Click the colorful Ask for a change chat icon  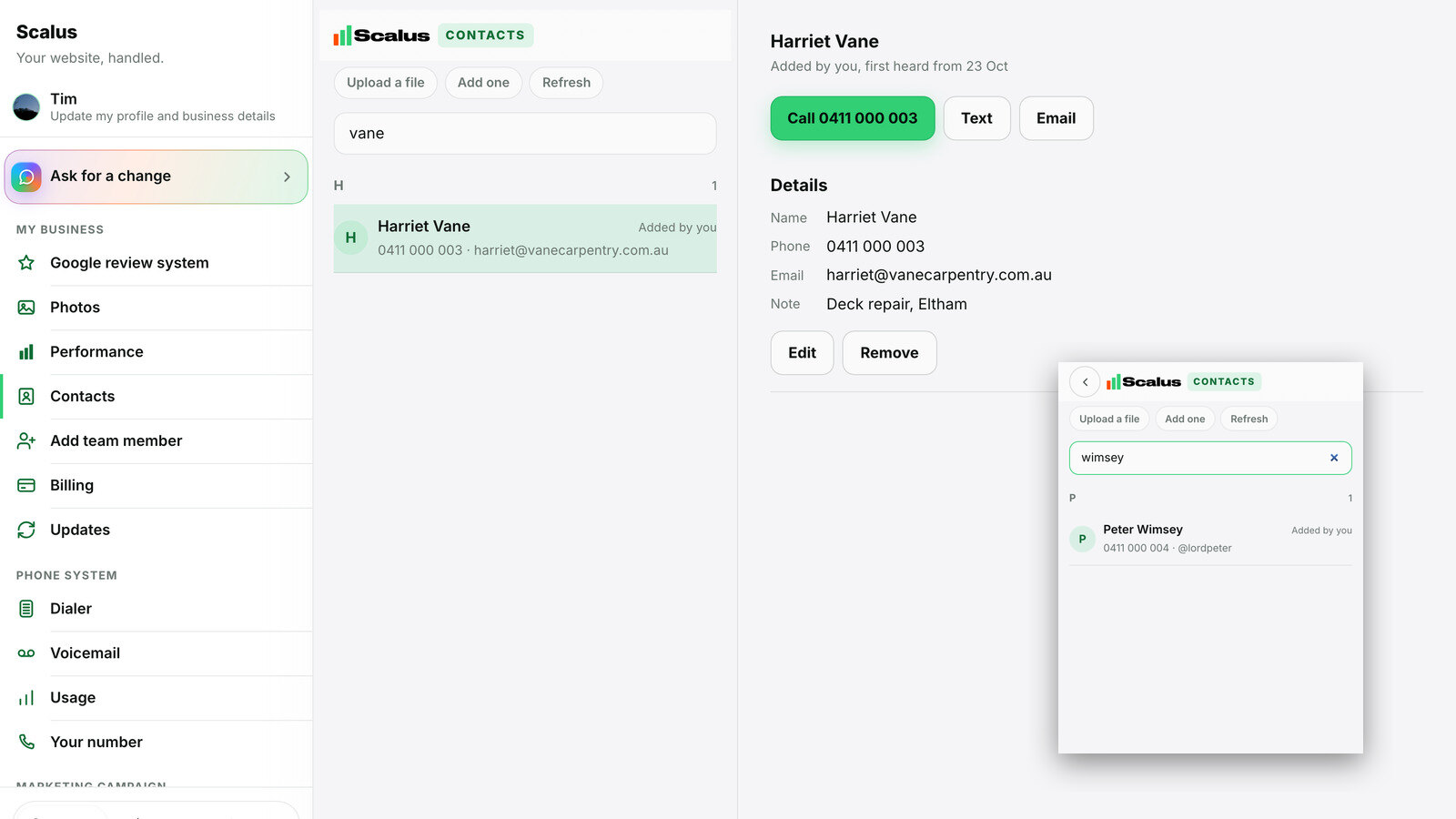pos(26,177)
